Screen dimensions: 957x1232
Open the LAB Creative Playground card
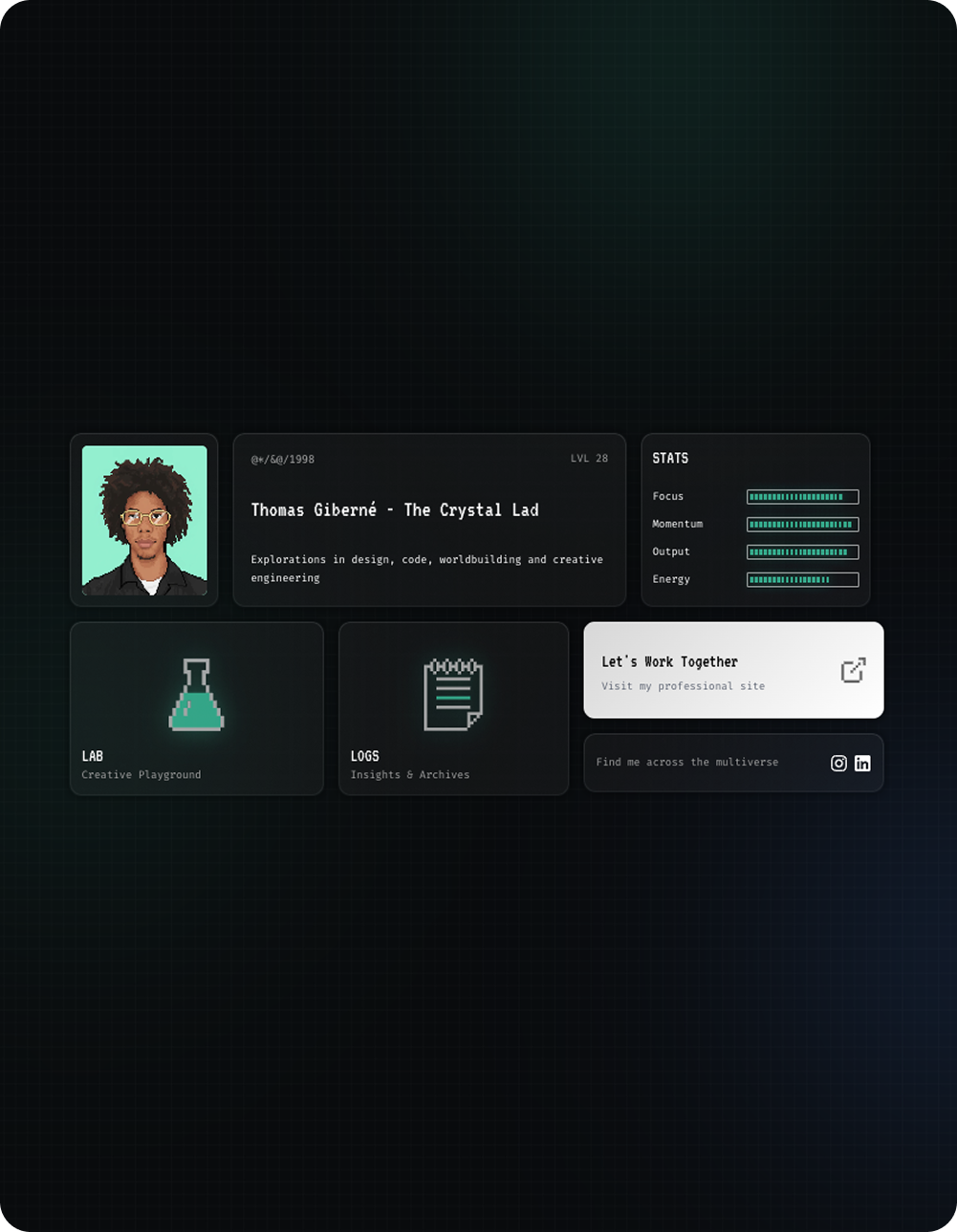[197, 707]
